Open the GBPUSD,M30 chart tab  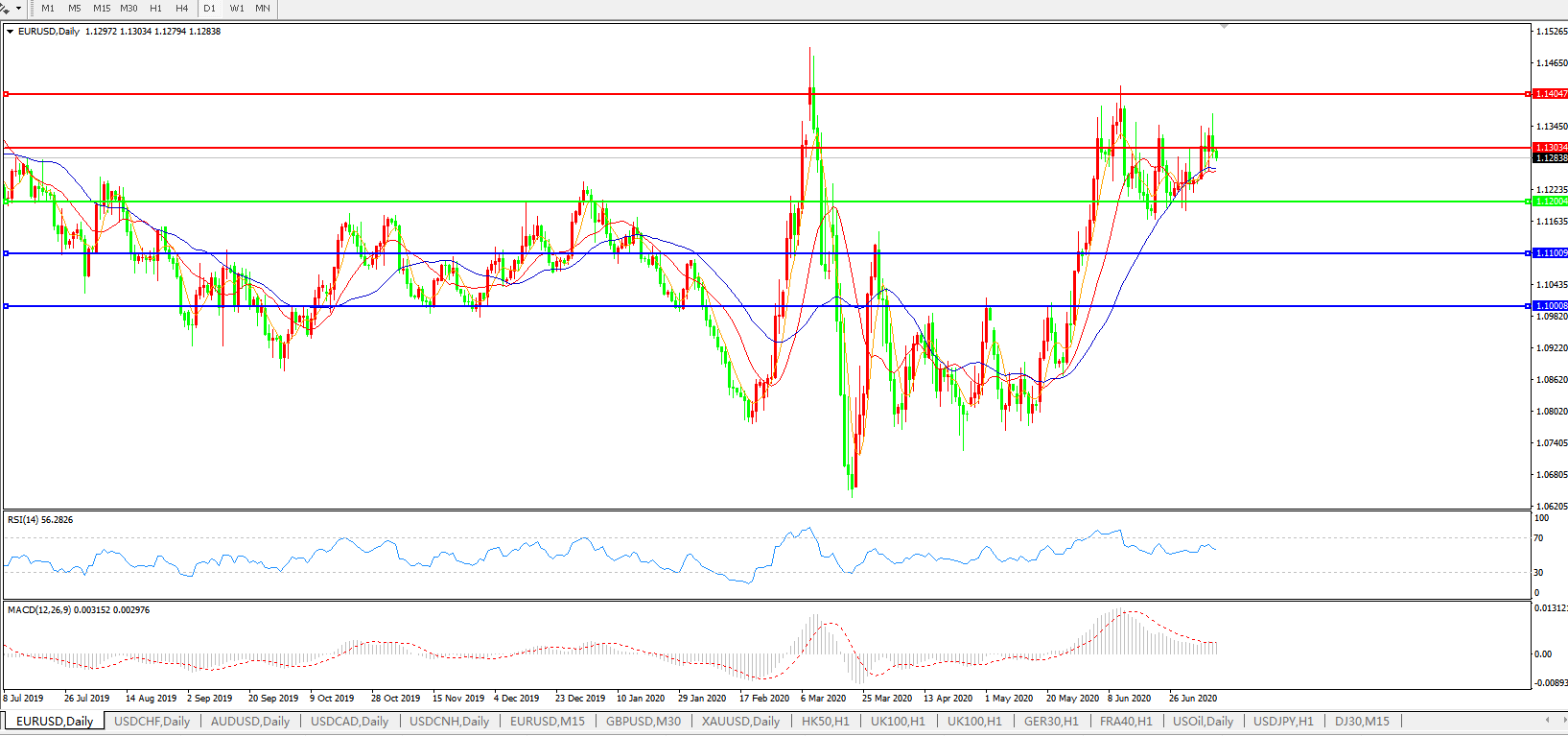643,722
